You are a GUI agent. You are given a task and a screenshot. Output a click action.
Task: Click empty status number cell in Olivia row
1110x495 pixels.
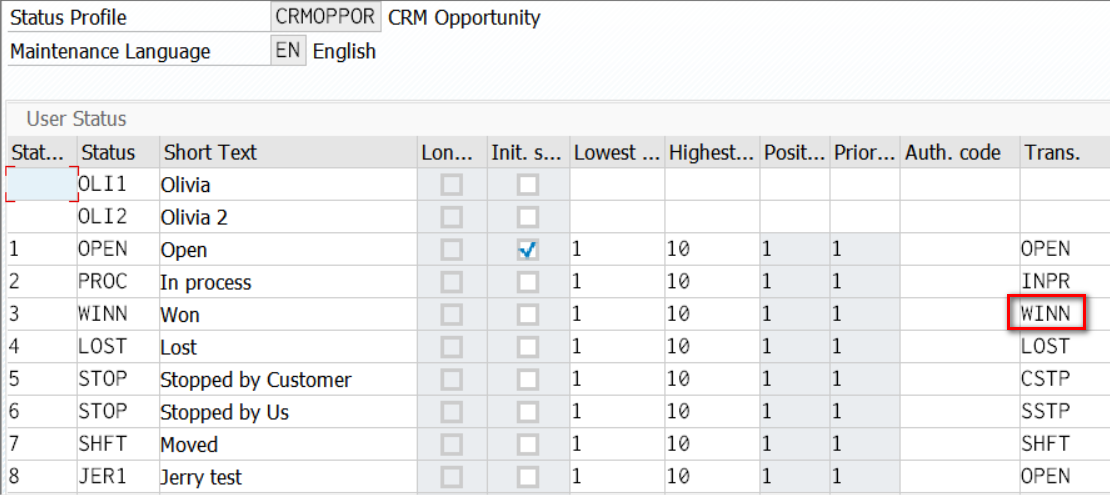42,185
